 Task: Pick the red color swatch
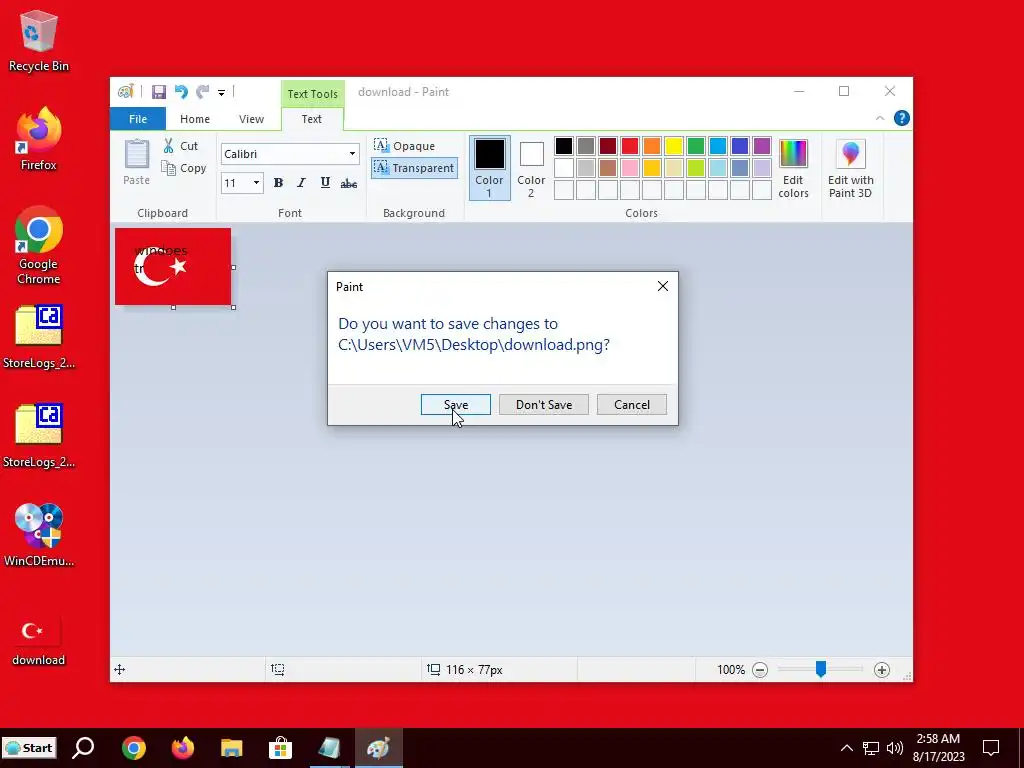click(x=630, y=146)
